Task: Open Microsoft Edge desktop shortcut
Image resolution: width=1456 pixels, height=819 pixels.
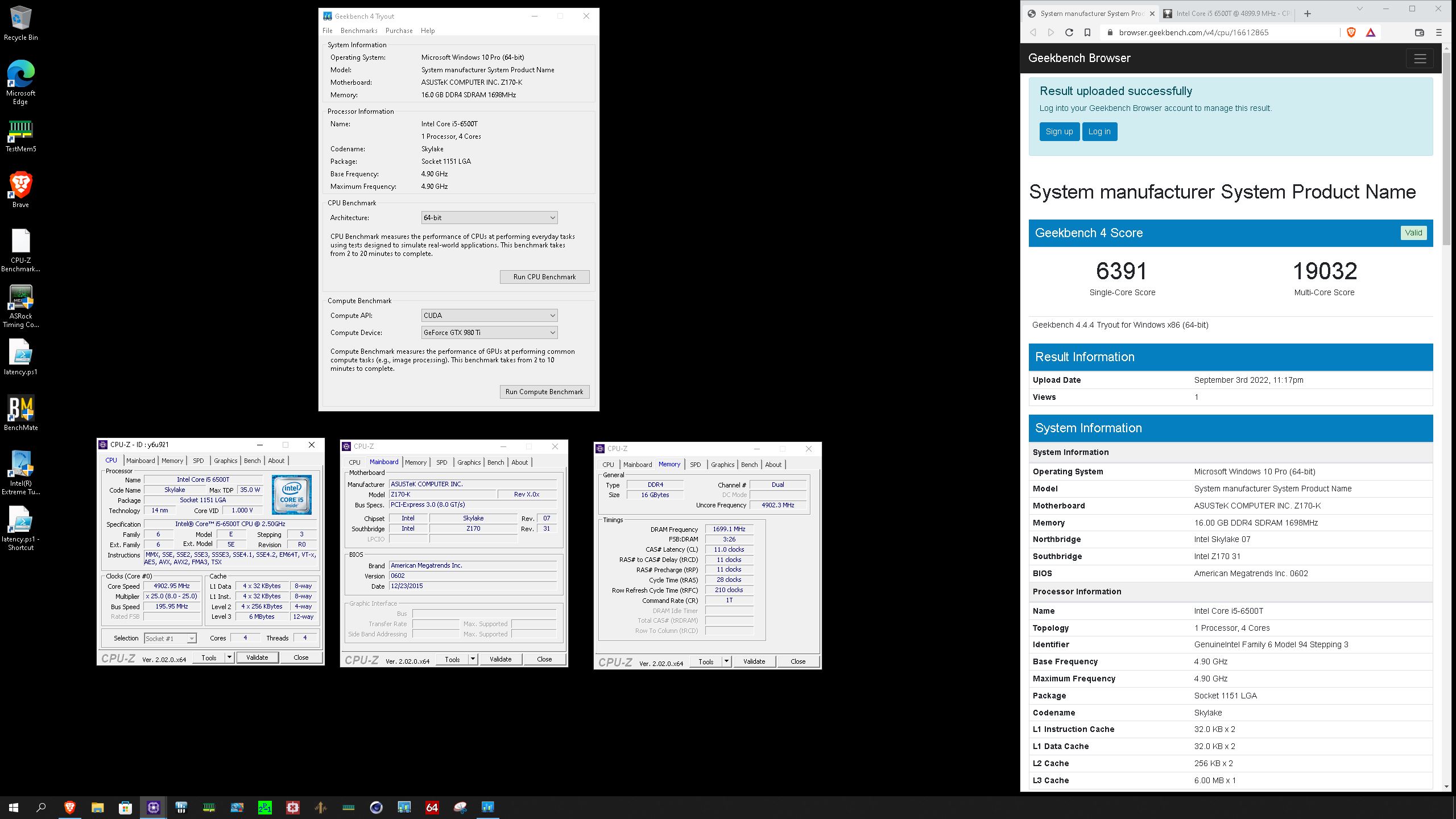Action: click(x=21, y=82)
